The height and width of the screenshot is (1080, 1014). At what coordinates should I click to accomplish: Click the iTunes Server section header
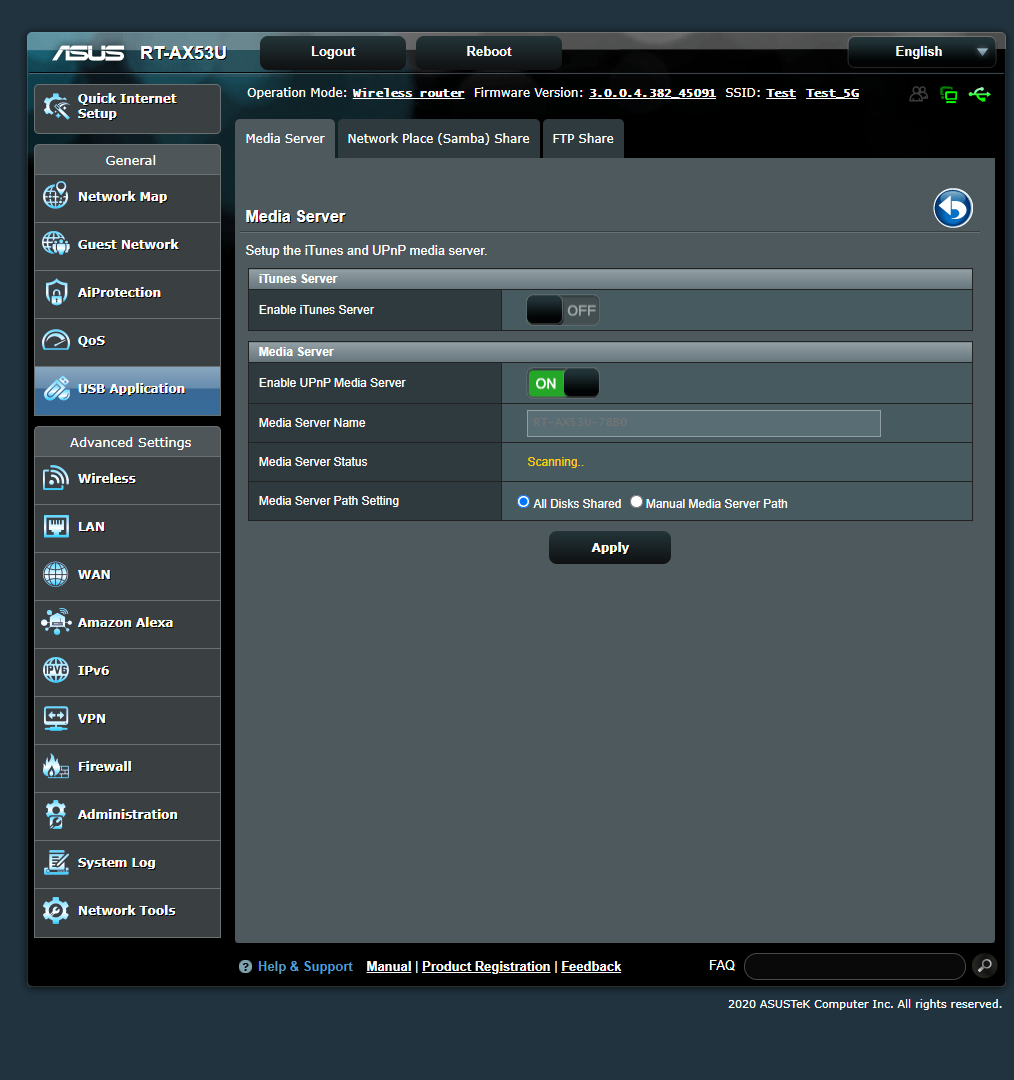[x=610, y=279]
